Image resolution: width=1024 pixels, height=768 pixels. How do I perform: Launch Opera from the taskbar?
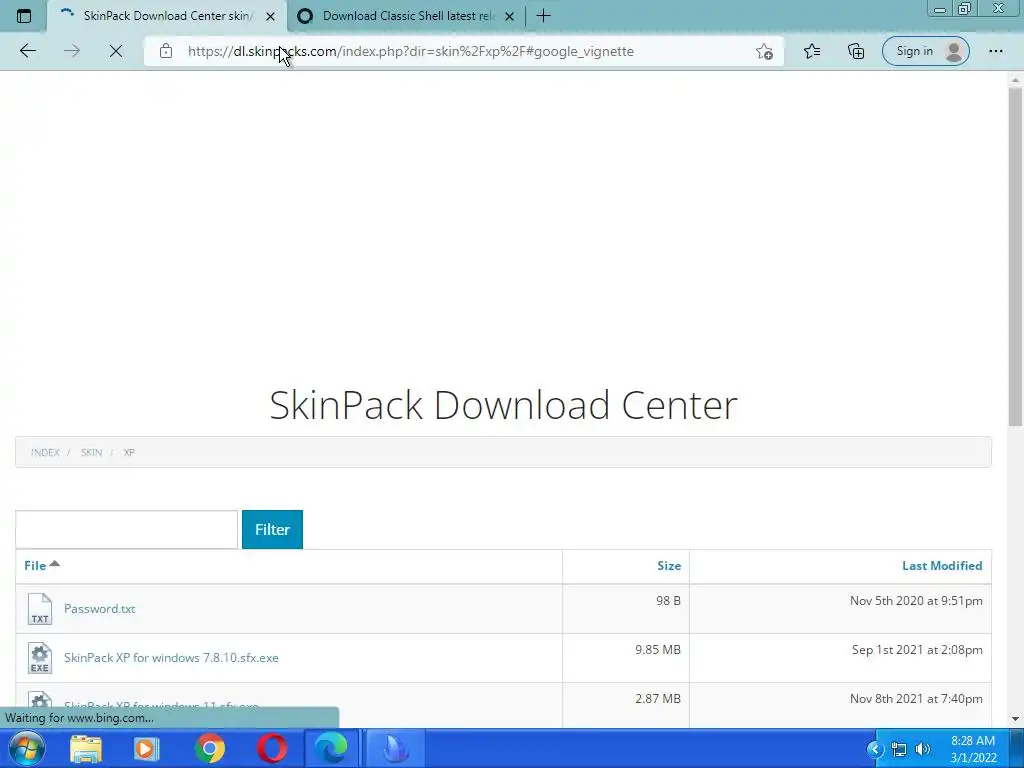pyautogui.click(x=272, y=749)
